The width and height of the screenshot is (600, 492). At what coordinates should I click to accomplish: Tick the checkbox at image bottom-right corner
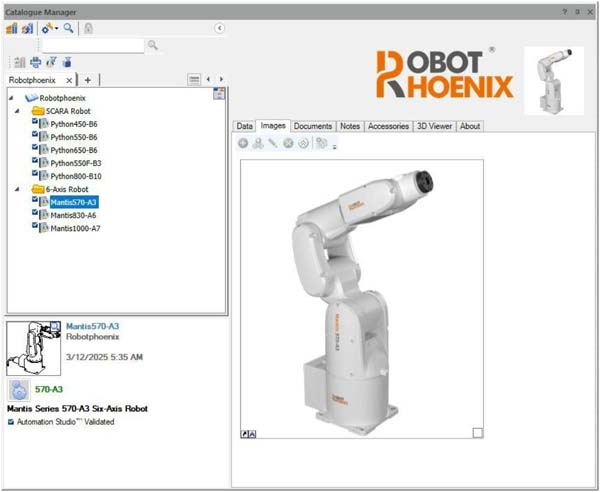[478, 433]
